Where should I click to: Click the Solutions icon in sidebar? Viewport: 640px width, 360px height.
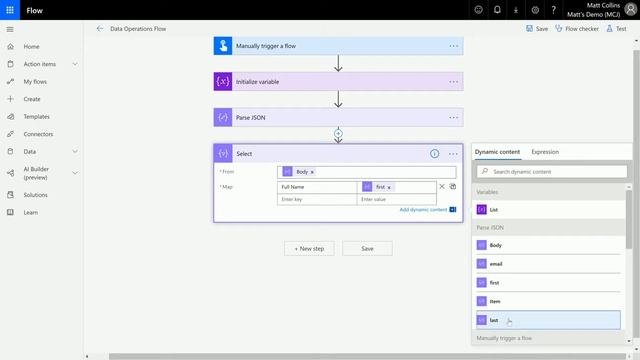tap(11, 195)
